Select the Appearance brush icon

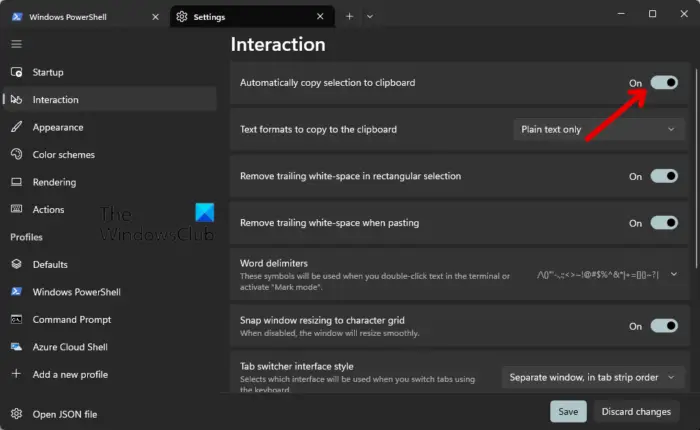16,127
